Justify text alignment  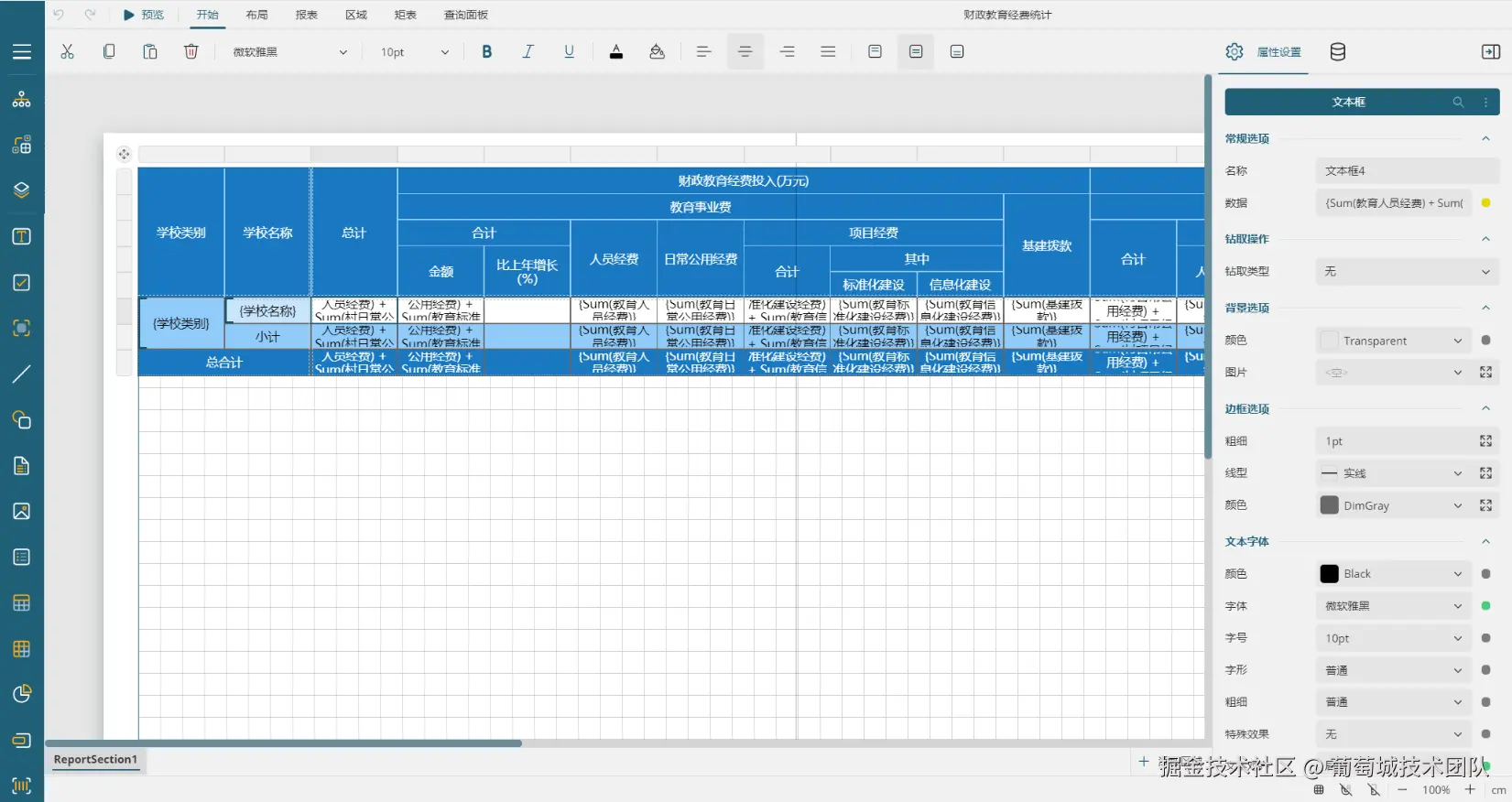828,52
